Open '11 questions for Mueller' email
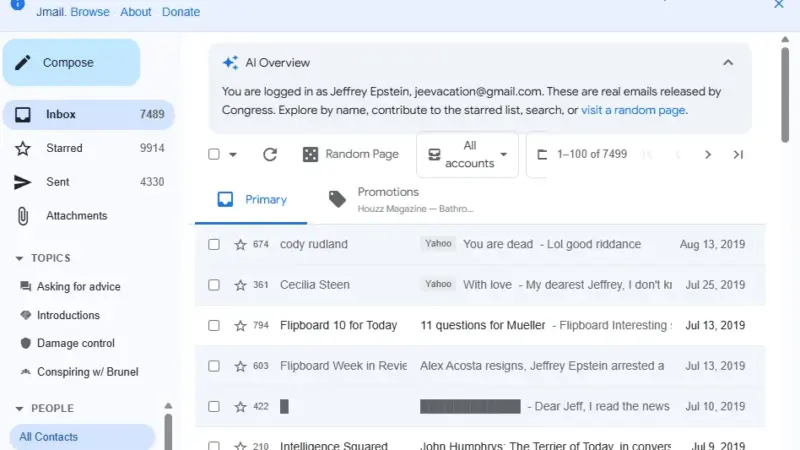This screenshot has height=450, width=800. coord(483,326)
